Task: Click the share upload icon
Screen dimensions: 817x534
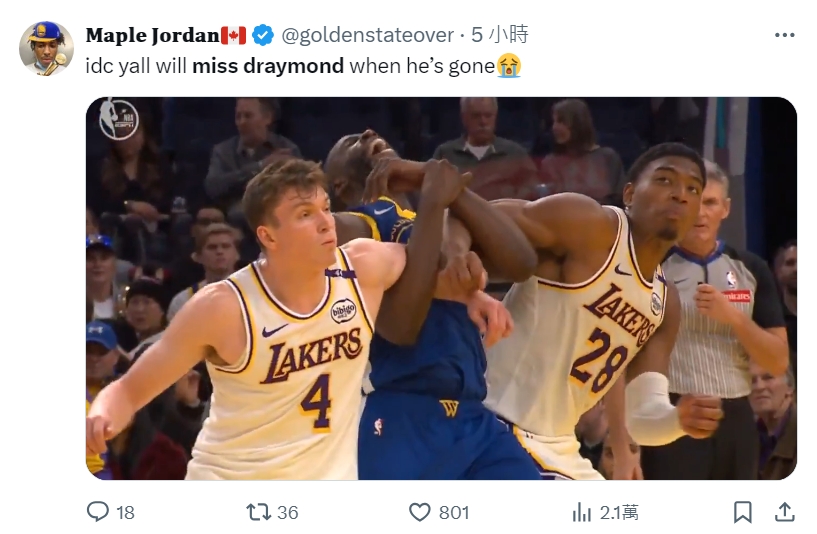Action: [785, 512]
